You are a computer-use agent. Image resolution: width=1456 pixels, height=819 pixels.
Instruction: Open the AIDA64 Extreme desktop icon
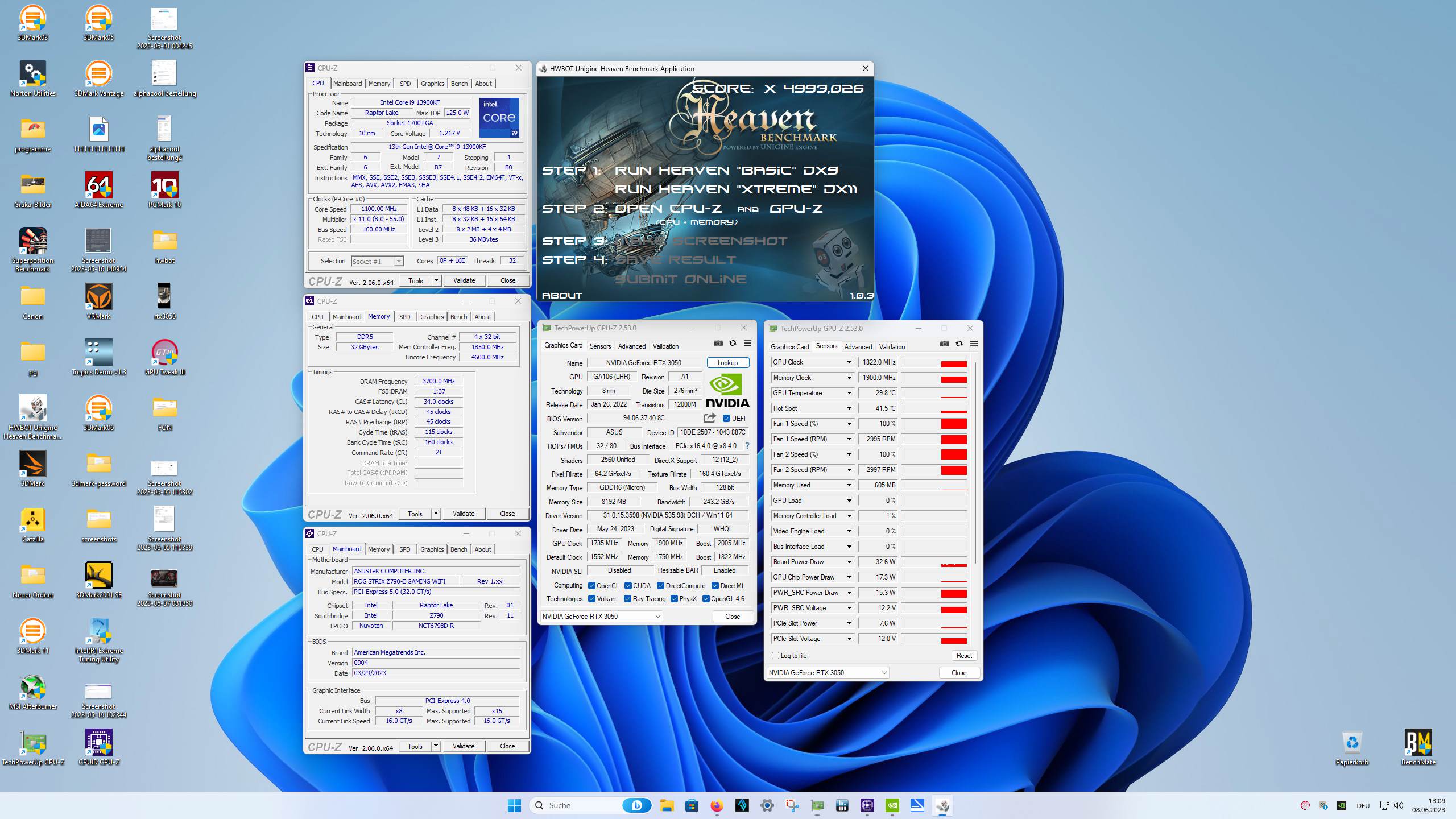tap(98, 191)
